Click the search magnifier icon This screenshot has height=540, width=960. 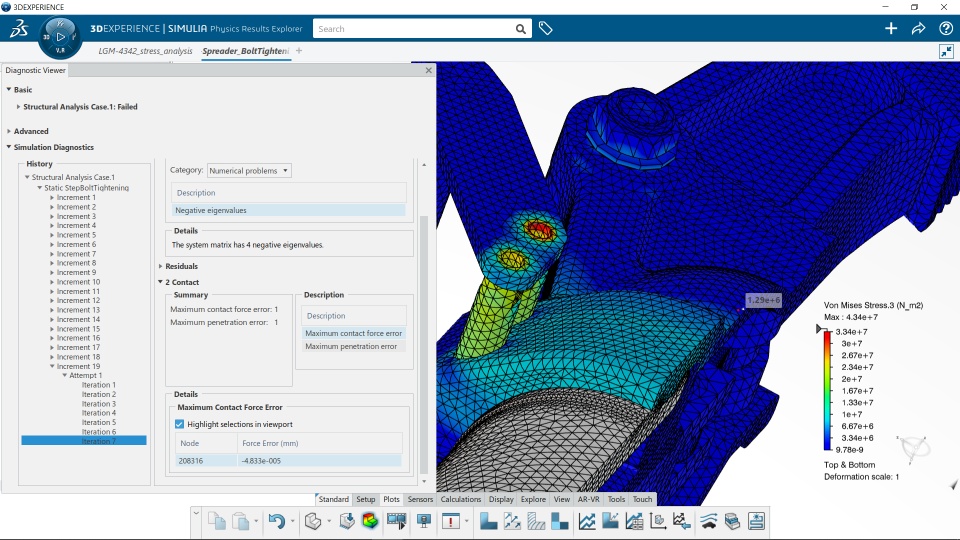pos(520,29)
